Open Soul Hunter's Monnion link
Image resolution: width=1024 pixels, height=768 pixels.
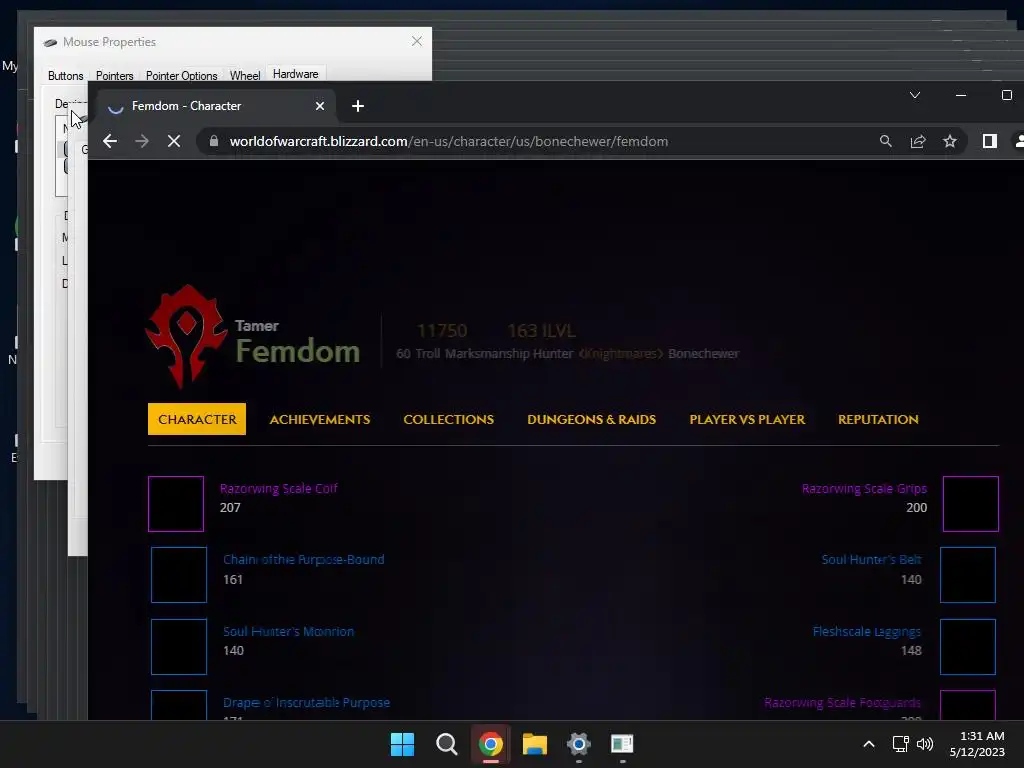pyautogui.click(x=289, y=632)
